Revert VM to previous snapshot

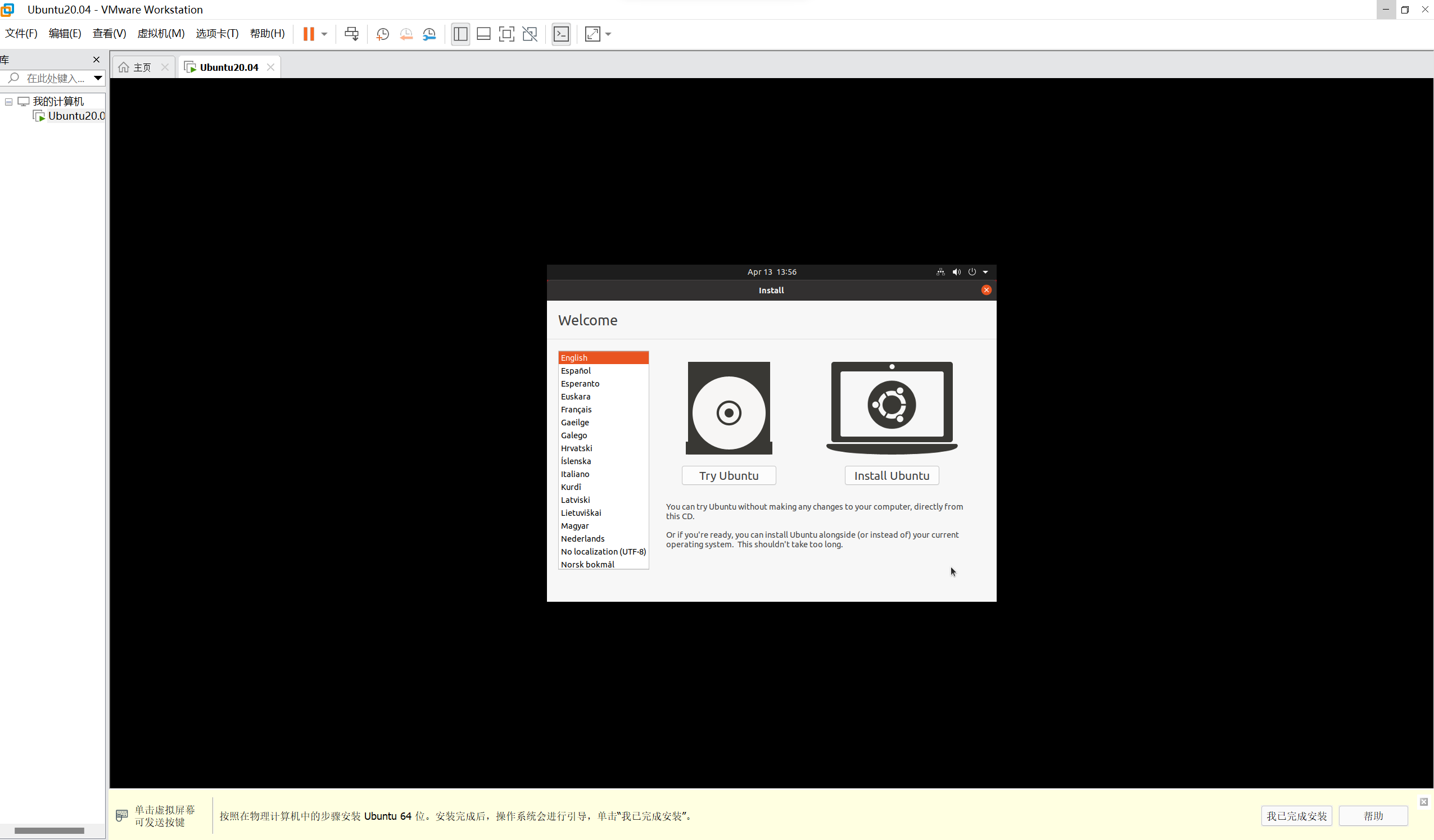(406, 34)
